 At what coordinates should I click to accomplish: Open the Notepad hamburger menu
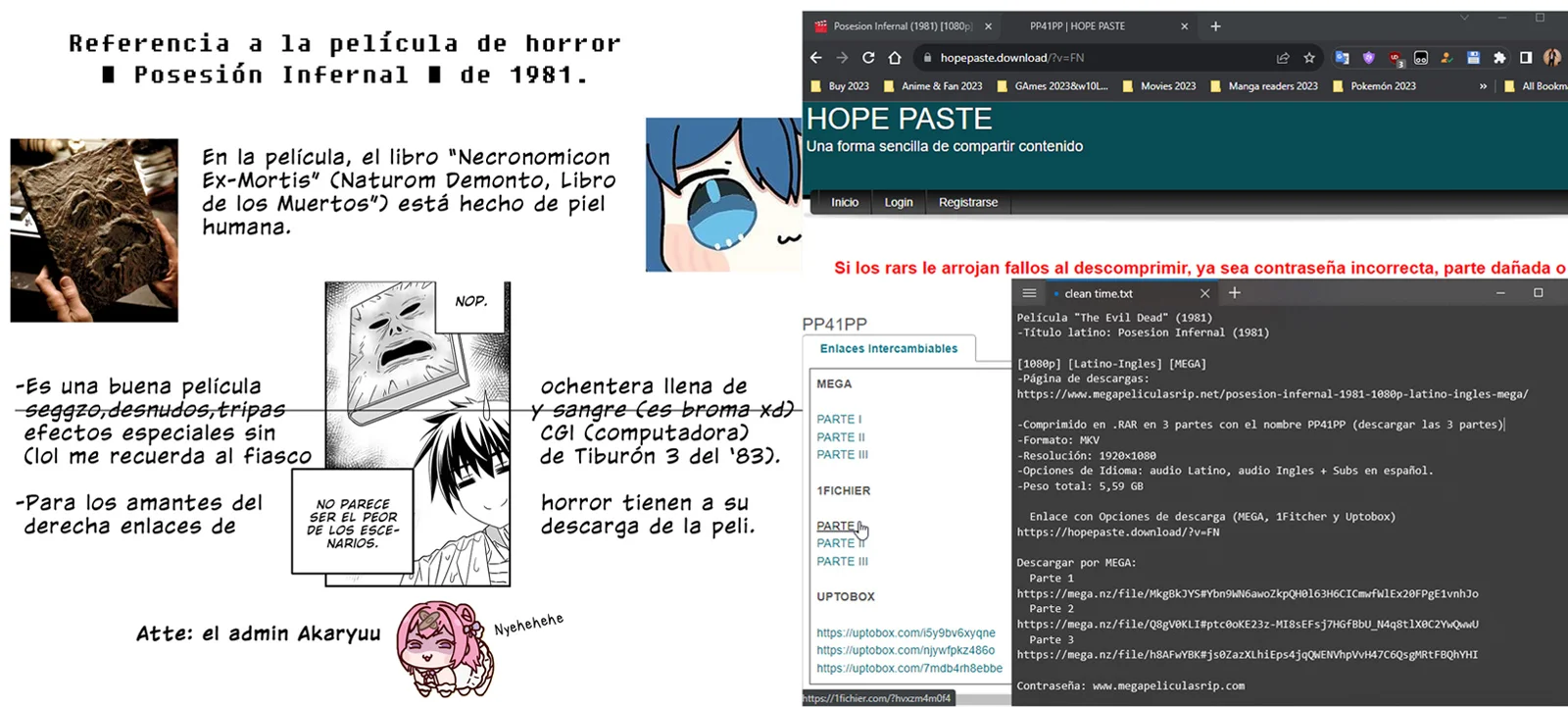1029,293
